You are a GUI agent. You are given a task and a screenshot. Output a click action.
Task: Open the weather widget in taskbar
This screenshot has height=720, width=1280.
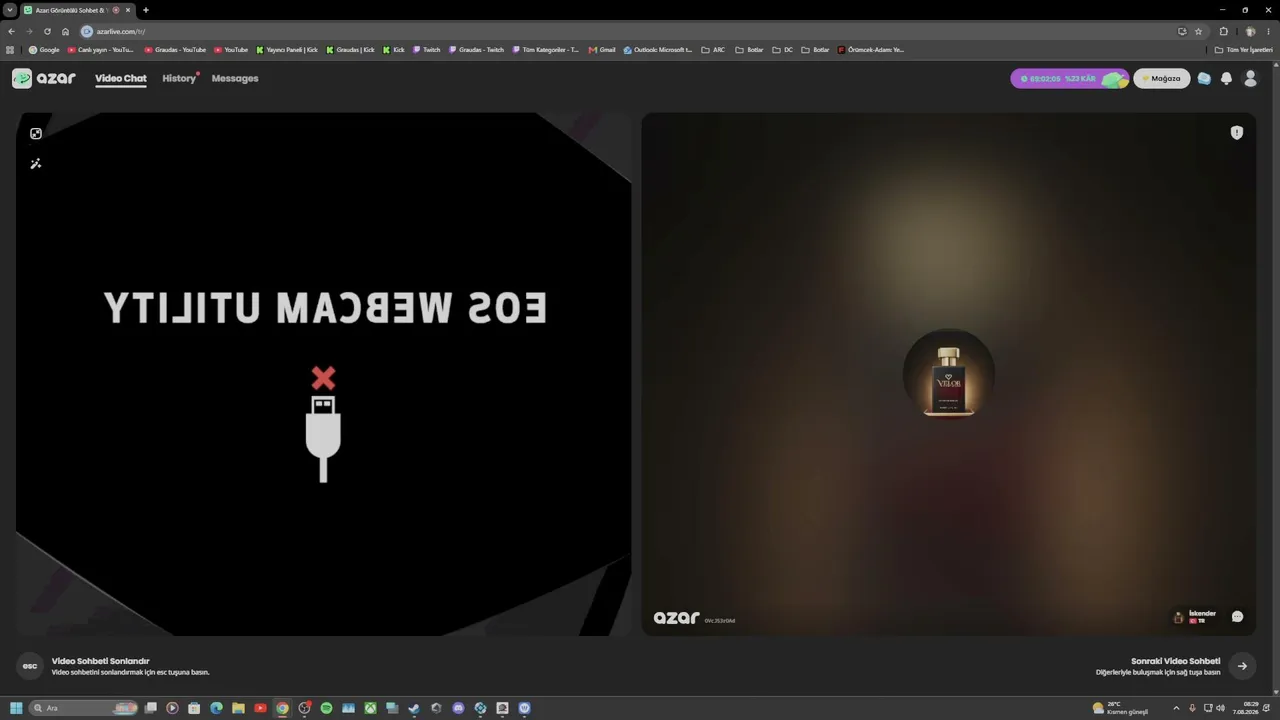(x=1120, y=708)
